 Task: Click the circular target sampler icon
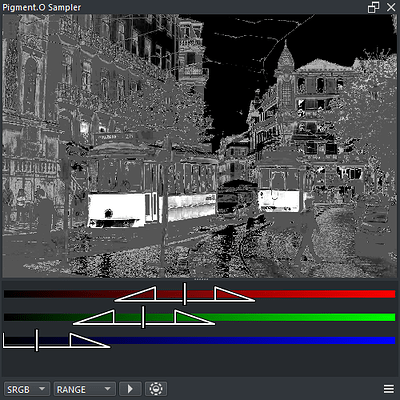coord(156,389)
